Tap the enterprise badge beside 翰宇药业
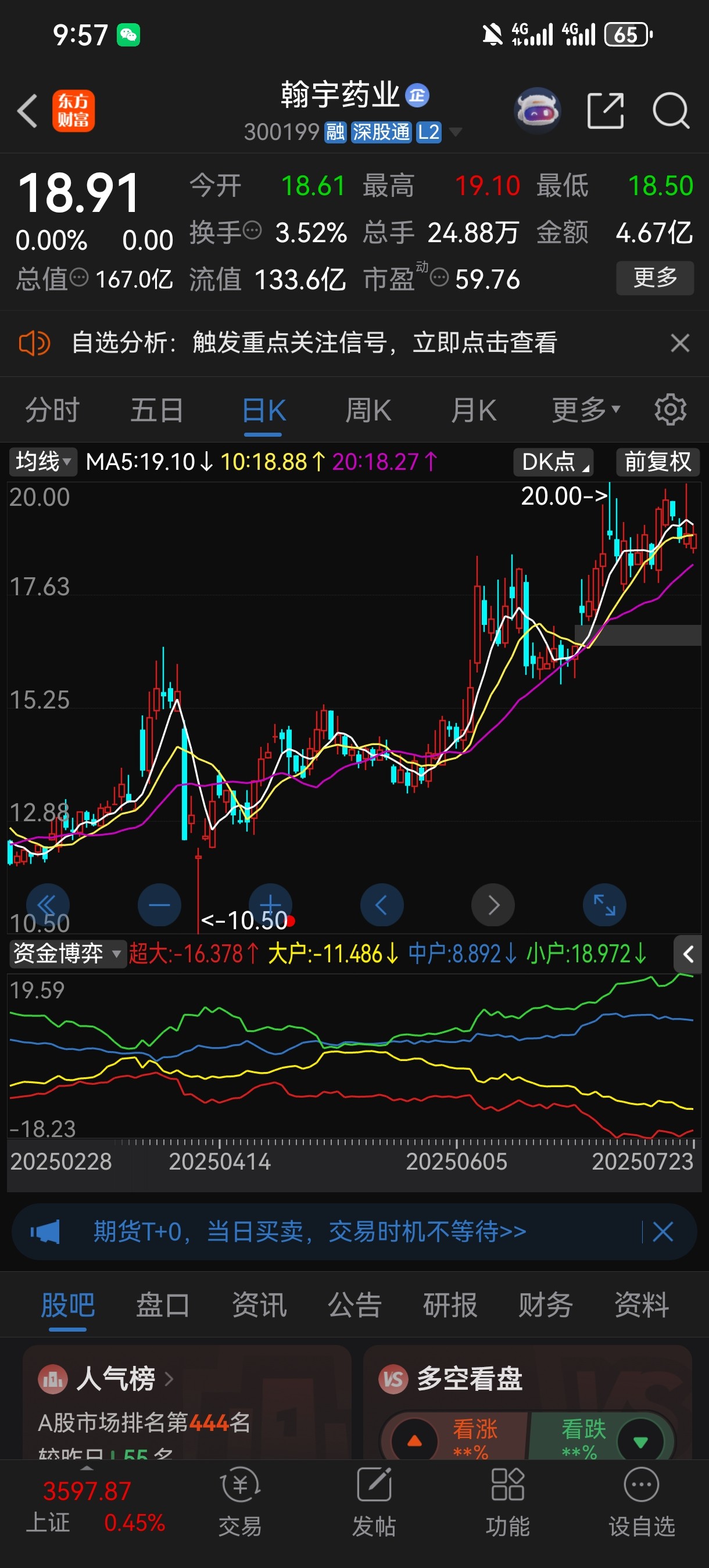The height and width of the screenshot is (1568, 709). pos(417,96)
